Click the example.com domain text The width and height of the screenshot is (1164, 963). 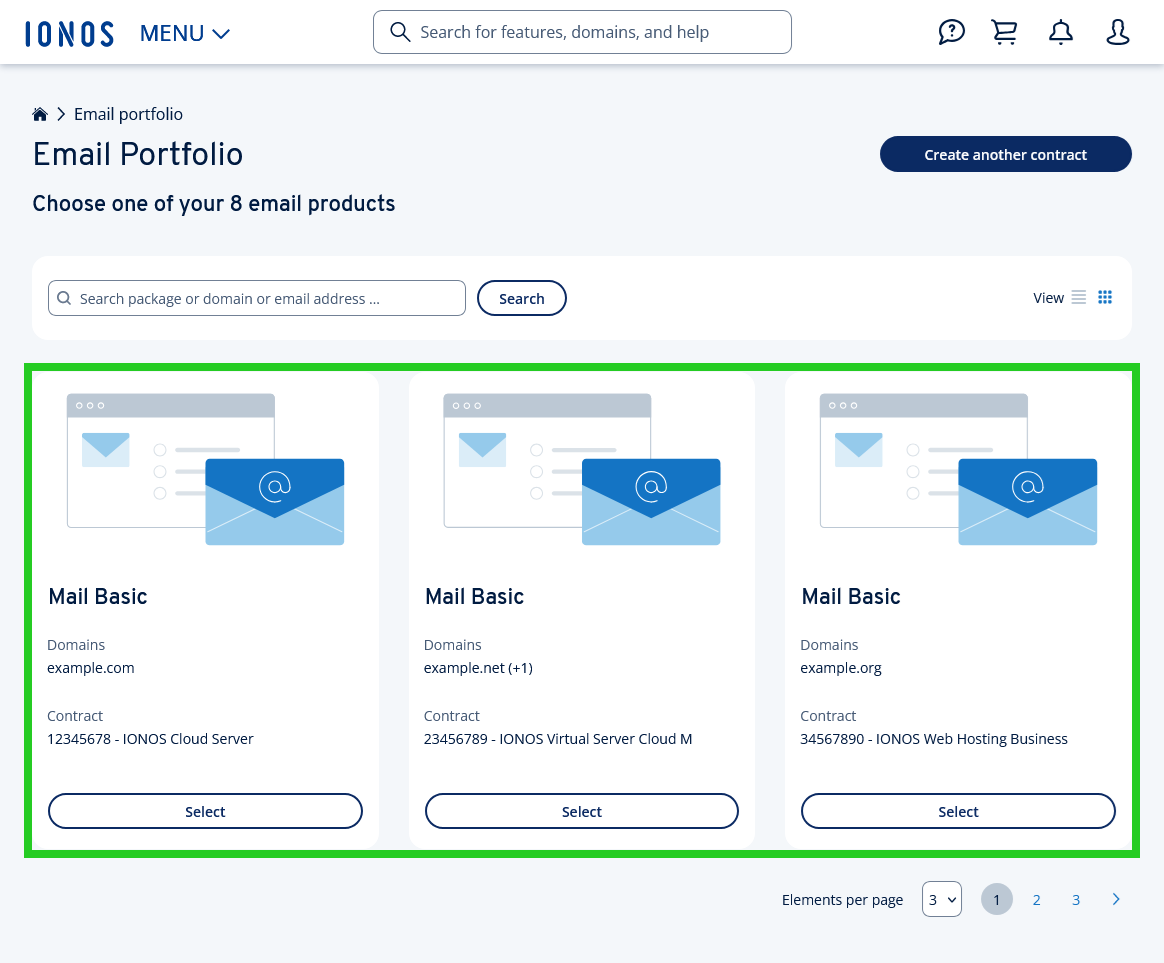tap(91, 667)
